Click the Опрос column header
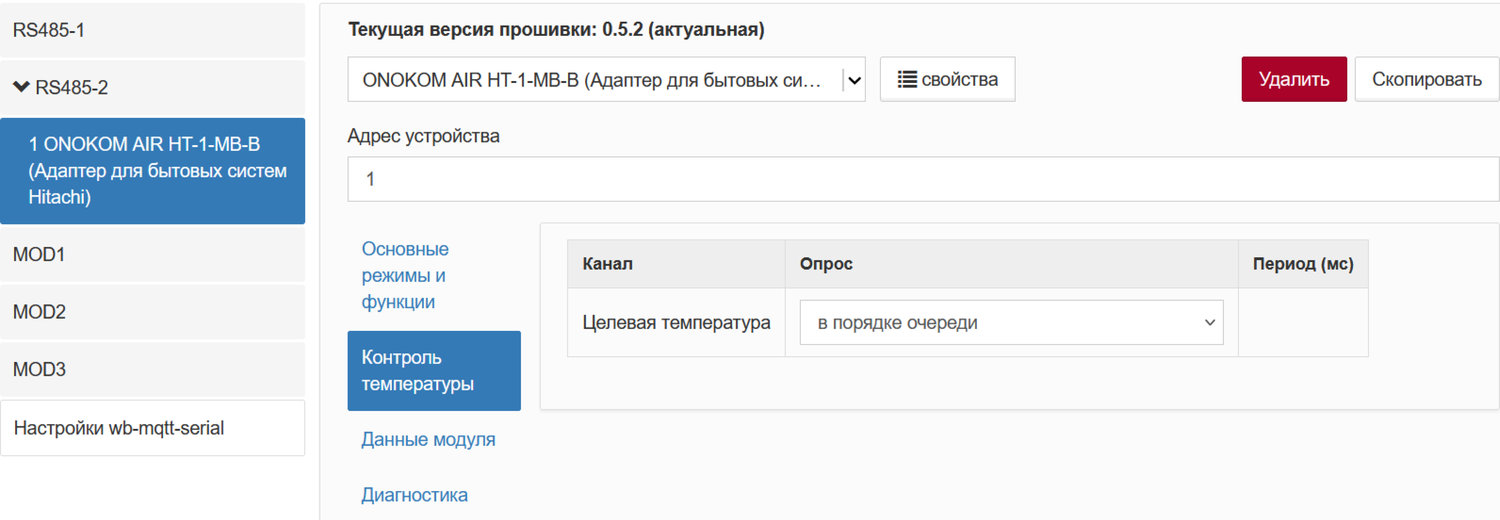This screenshot has width=1500, height=520. click(1012, 264)
